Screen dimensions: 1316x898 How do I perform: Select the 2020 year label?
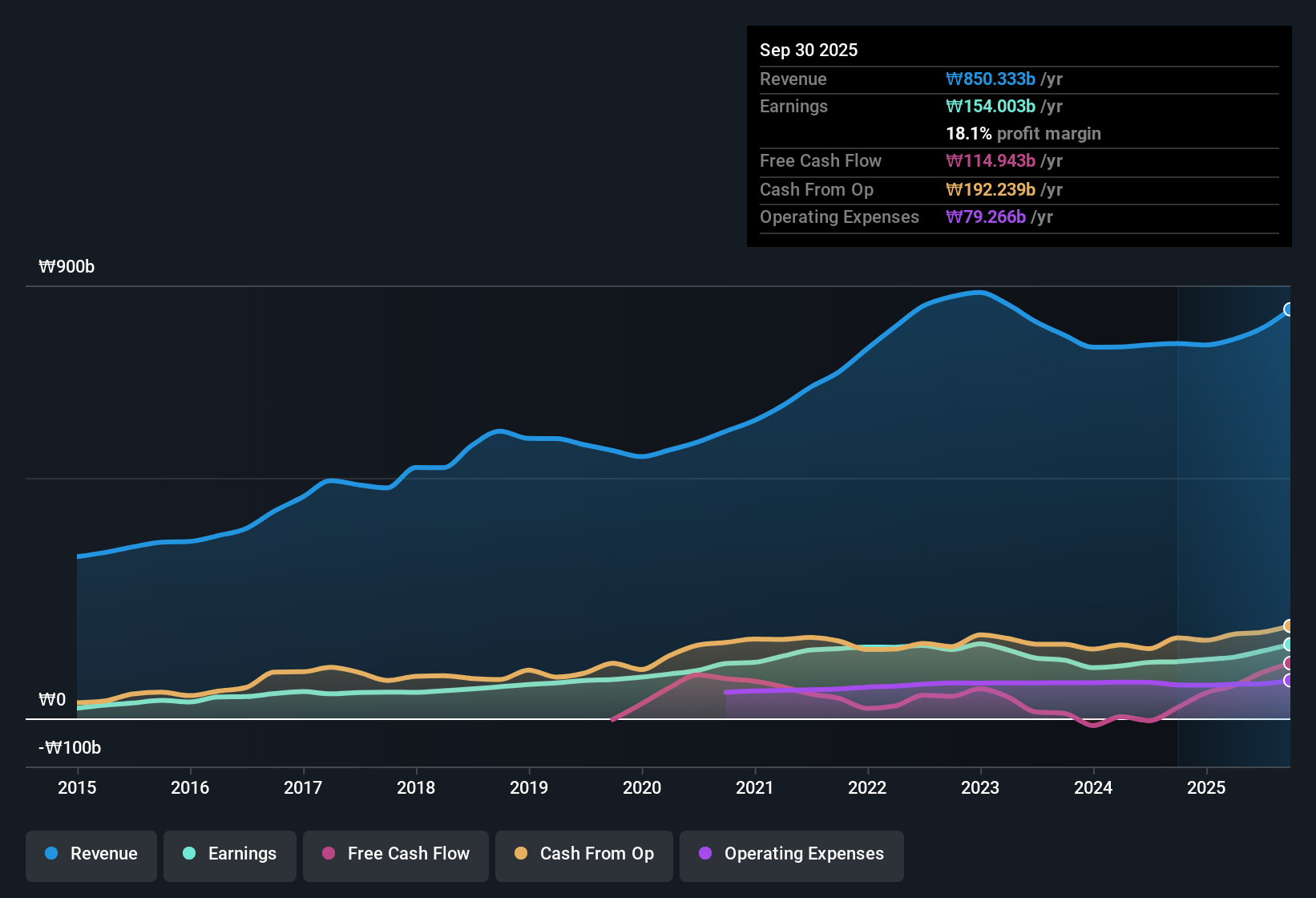pos(641,788)
